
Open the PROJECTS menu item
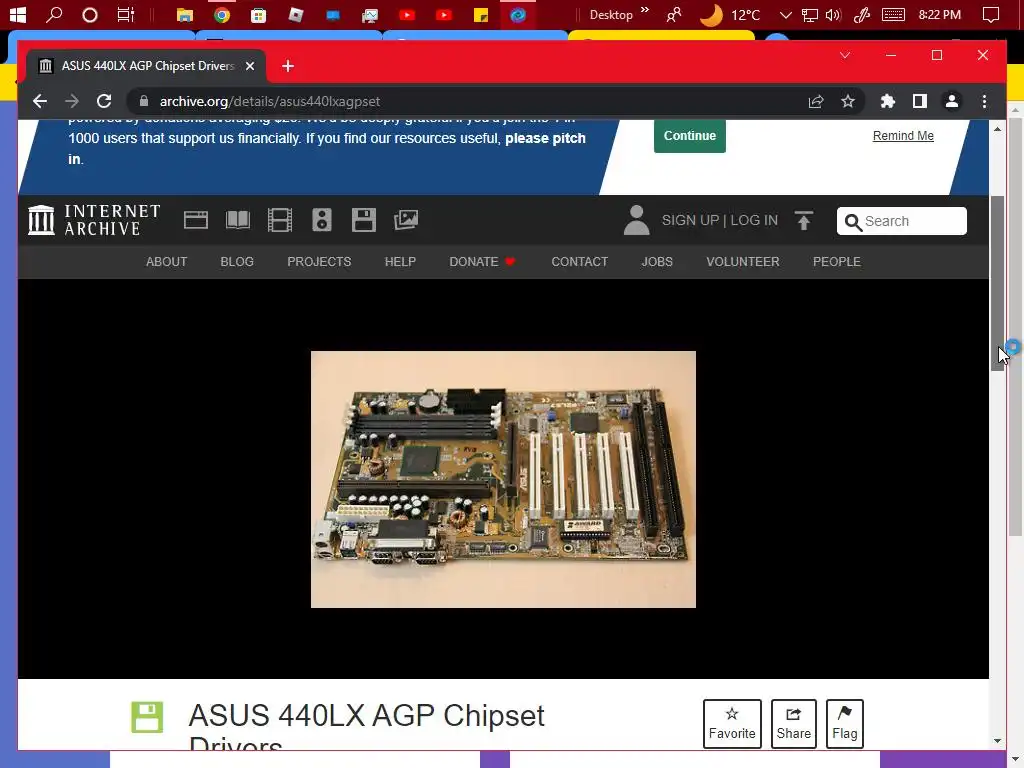319,262
